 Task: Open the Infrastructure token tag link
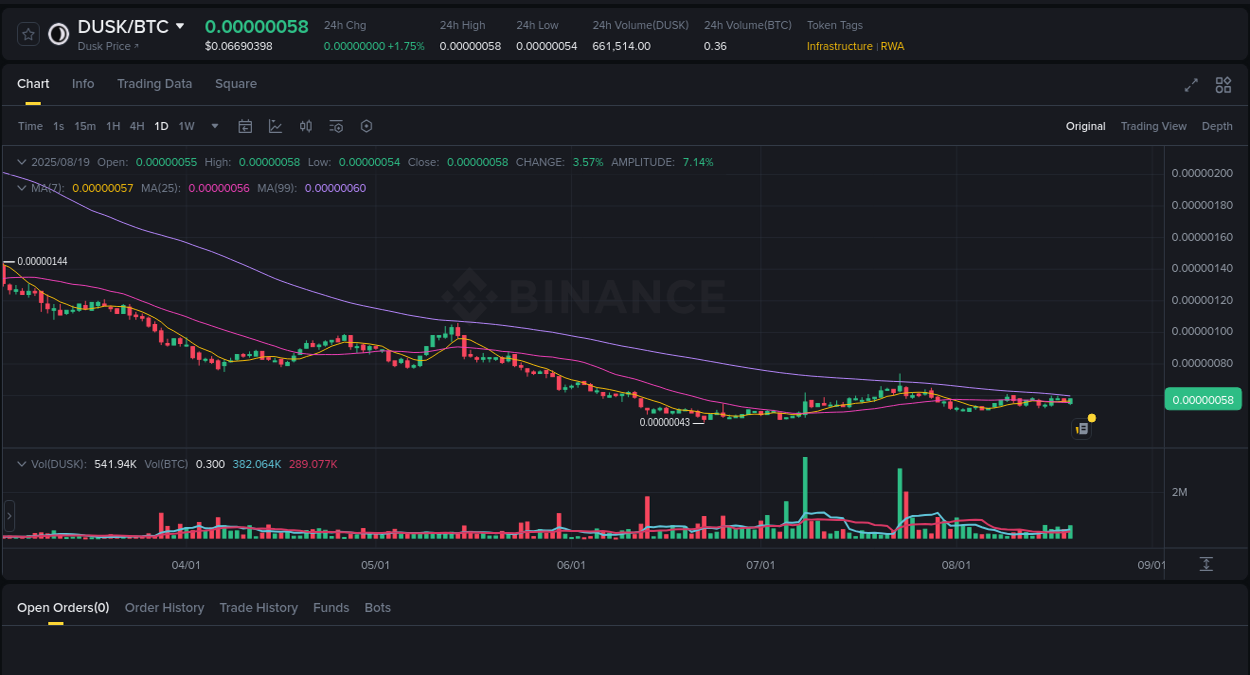[839, 46]
